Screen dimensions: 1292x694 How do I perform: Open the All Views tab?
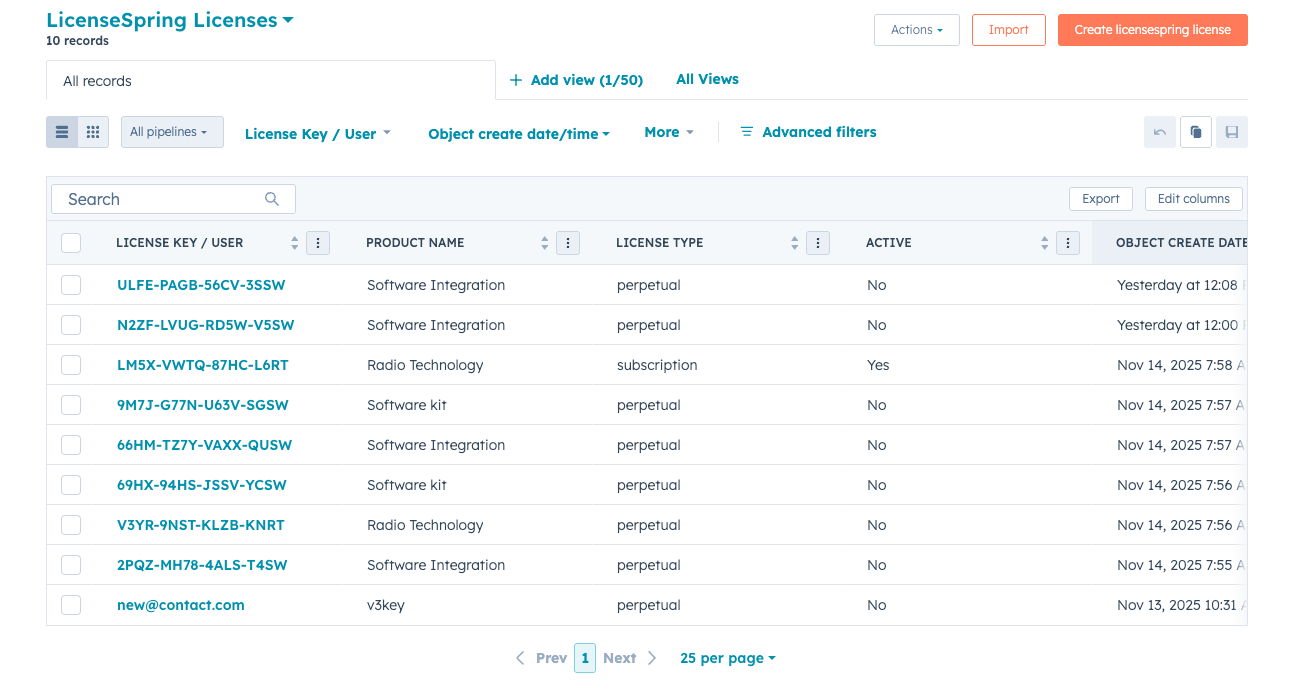click(x=707, y=79)
